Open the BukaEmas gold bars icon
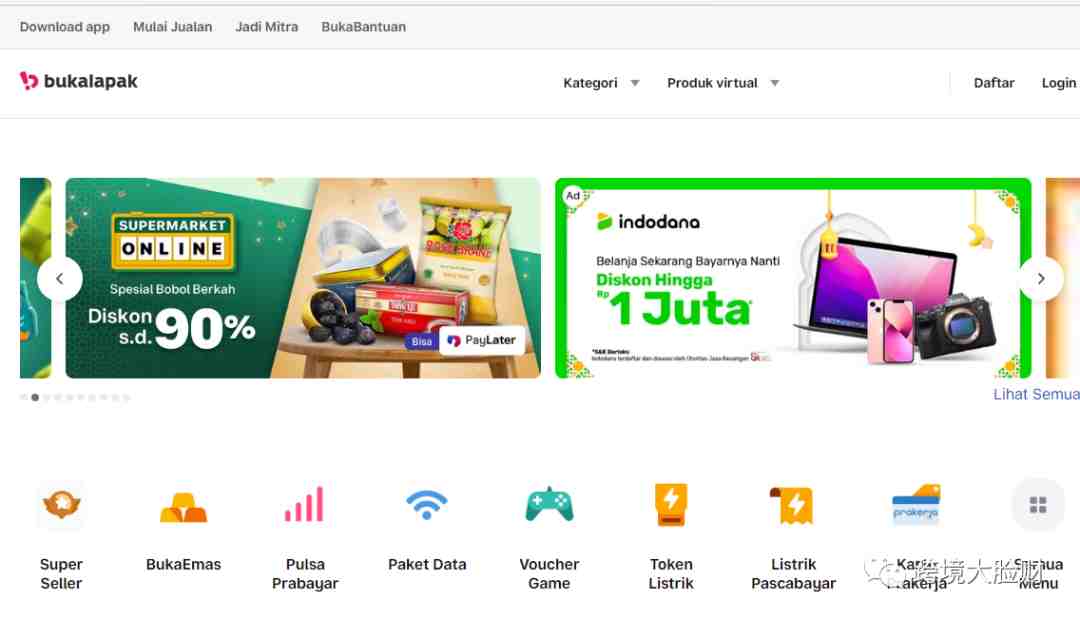Viewport: 1080px width, 619px height. pos(183,507)
